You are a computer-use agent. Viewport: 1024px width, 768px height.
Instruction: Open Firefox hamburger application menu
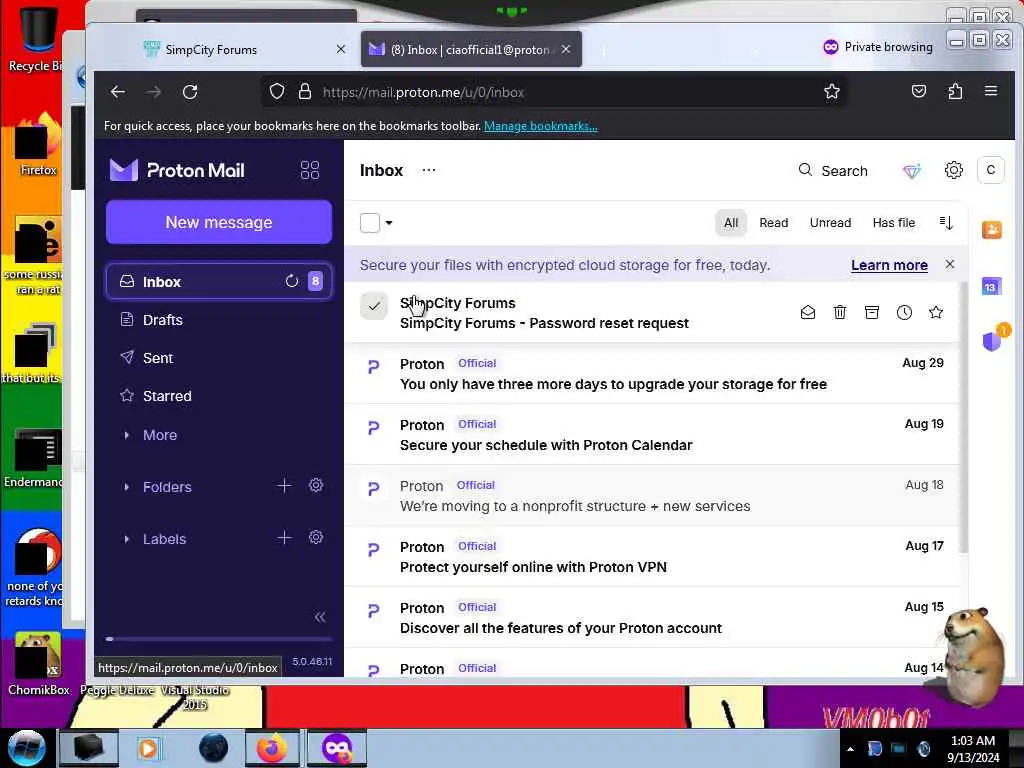click(991, 91)
